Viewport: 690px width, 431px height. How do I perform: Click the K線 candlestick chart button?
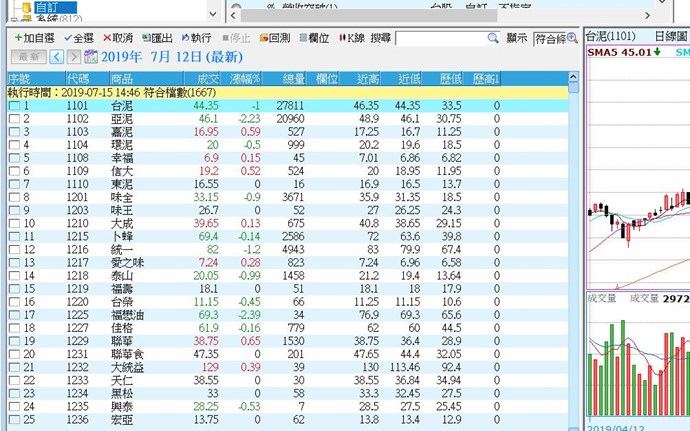point(351,37)
